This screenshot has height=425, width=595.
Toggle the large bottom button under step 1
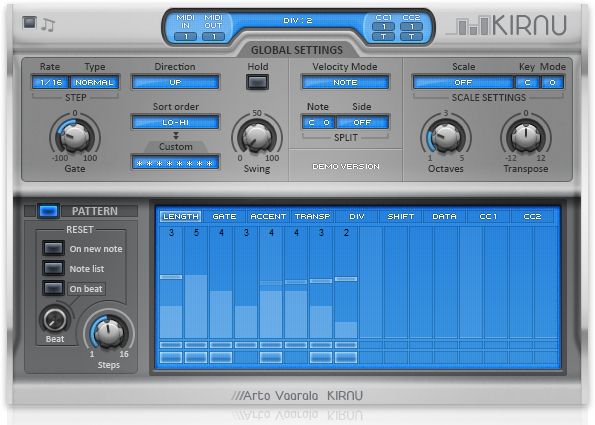coord(171,357)
